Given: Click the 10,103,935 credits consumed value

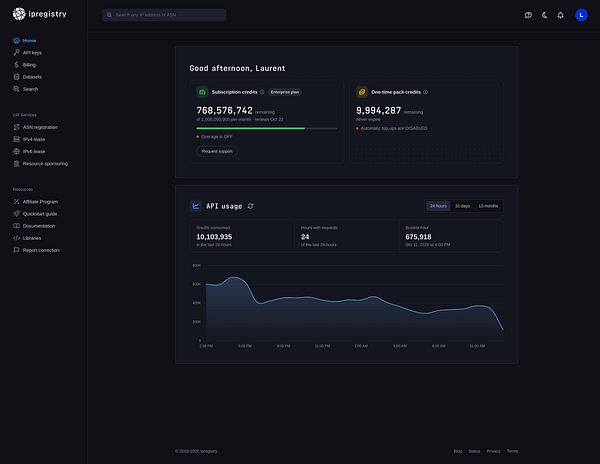Looking at the screenshot, I should 214,237.
